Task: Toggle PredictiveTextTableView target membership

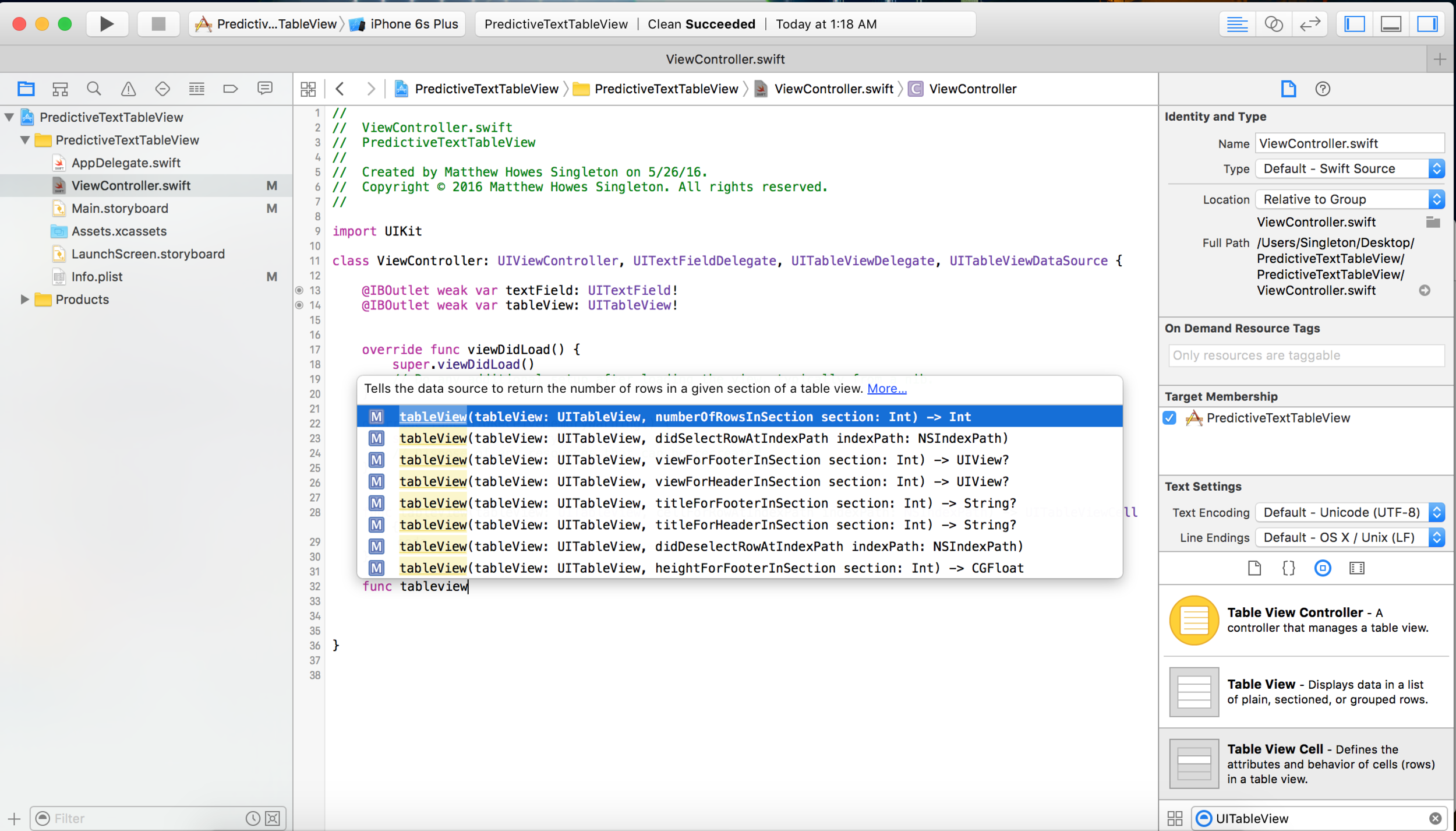Action: (x=1169, y=418)
